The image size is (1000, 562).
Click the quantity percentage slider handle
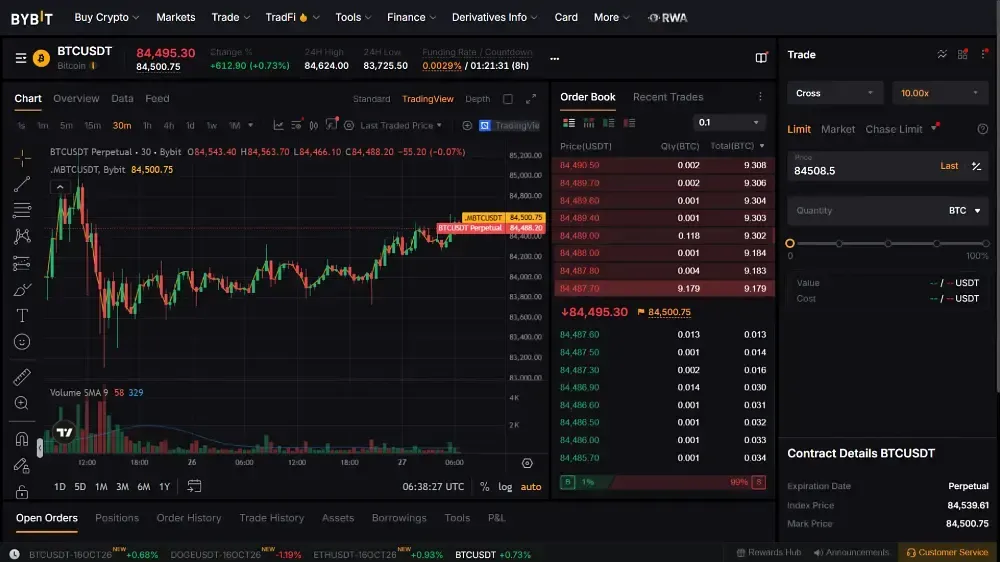790,243
